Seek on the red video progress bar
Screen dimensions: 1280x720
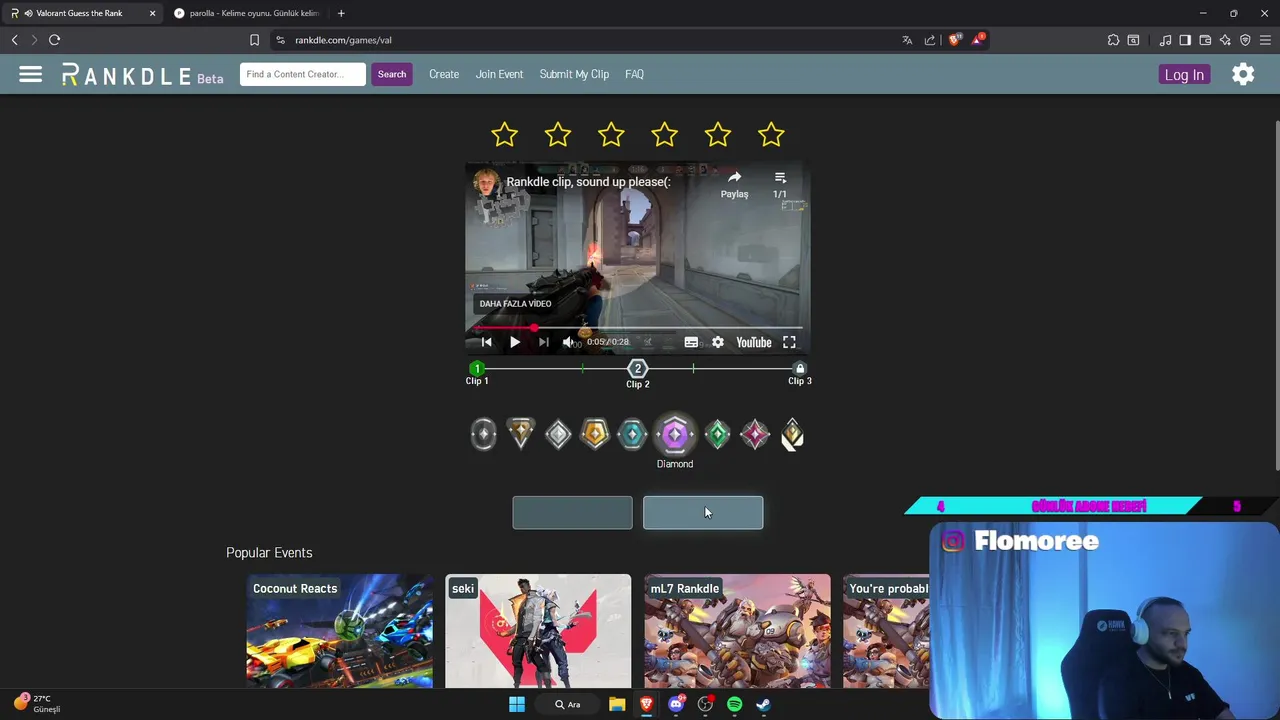(x=638, y=328)
